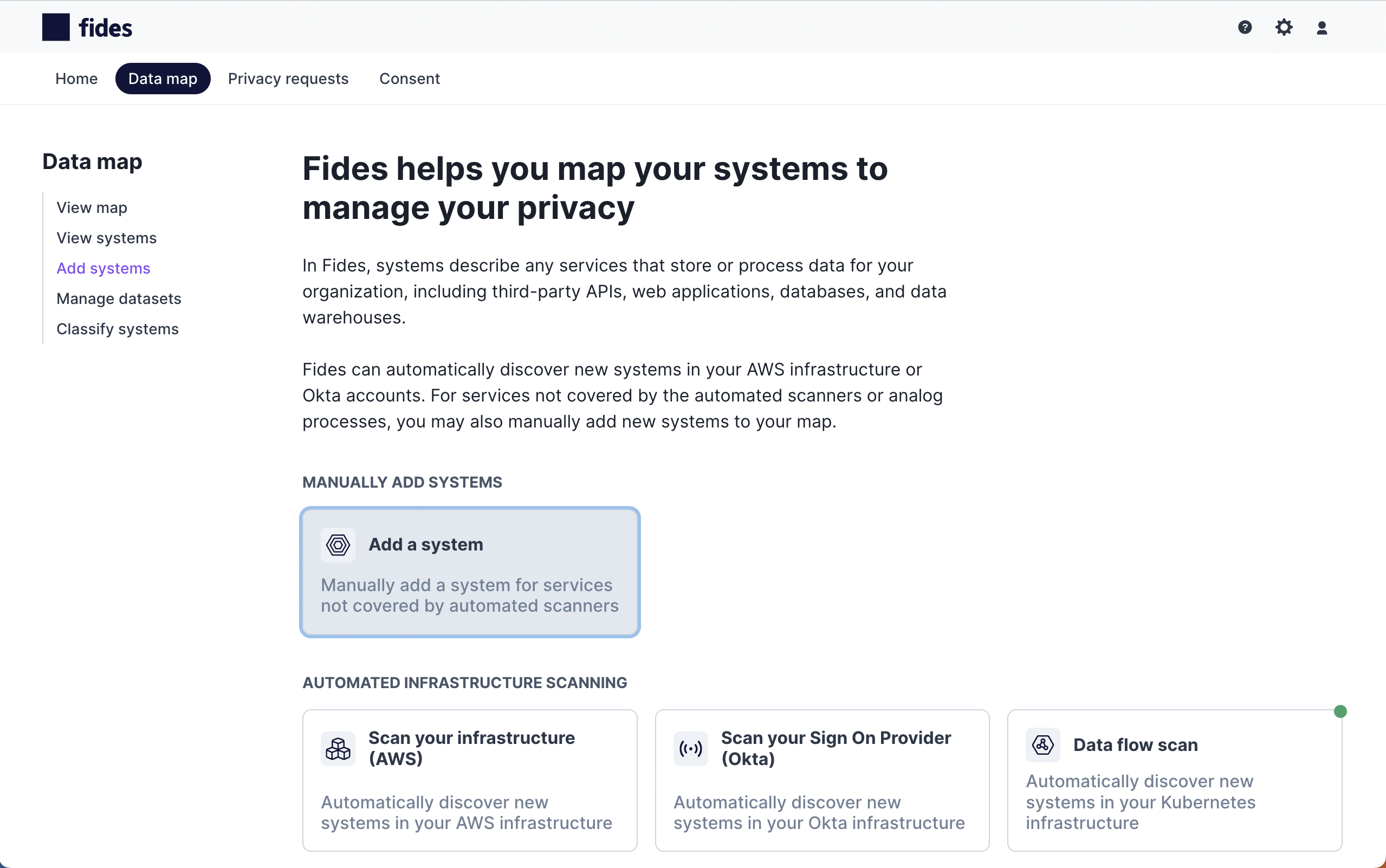Click the AWS infrastructure cubes icon
The height and width of the screenshot is (868, 1386).
pos(338,749)
